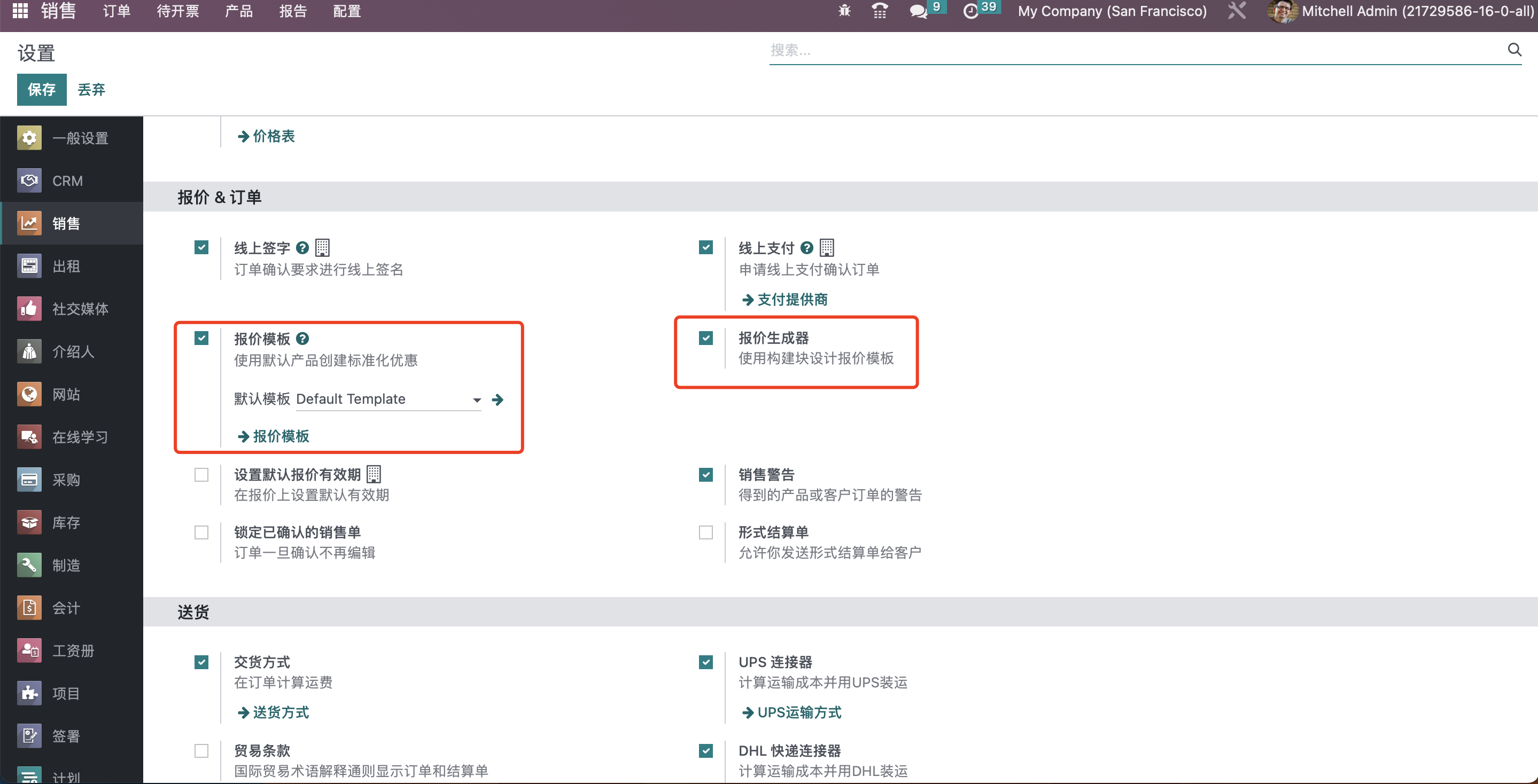
Task: Enable 设置默认报价有效期 checkbox
Action: [202, 475]
